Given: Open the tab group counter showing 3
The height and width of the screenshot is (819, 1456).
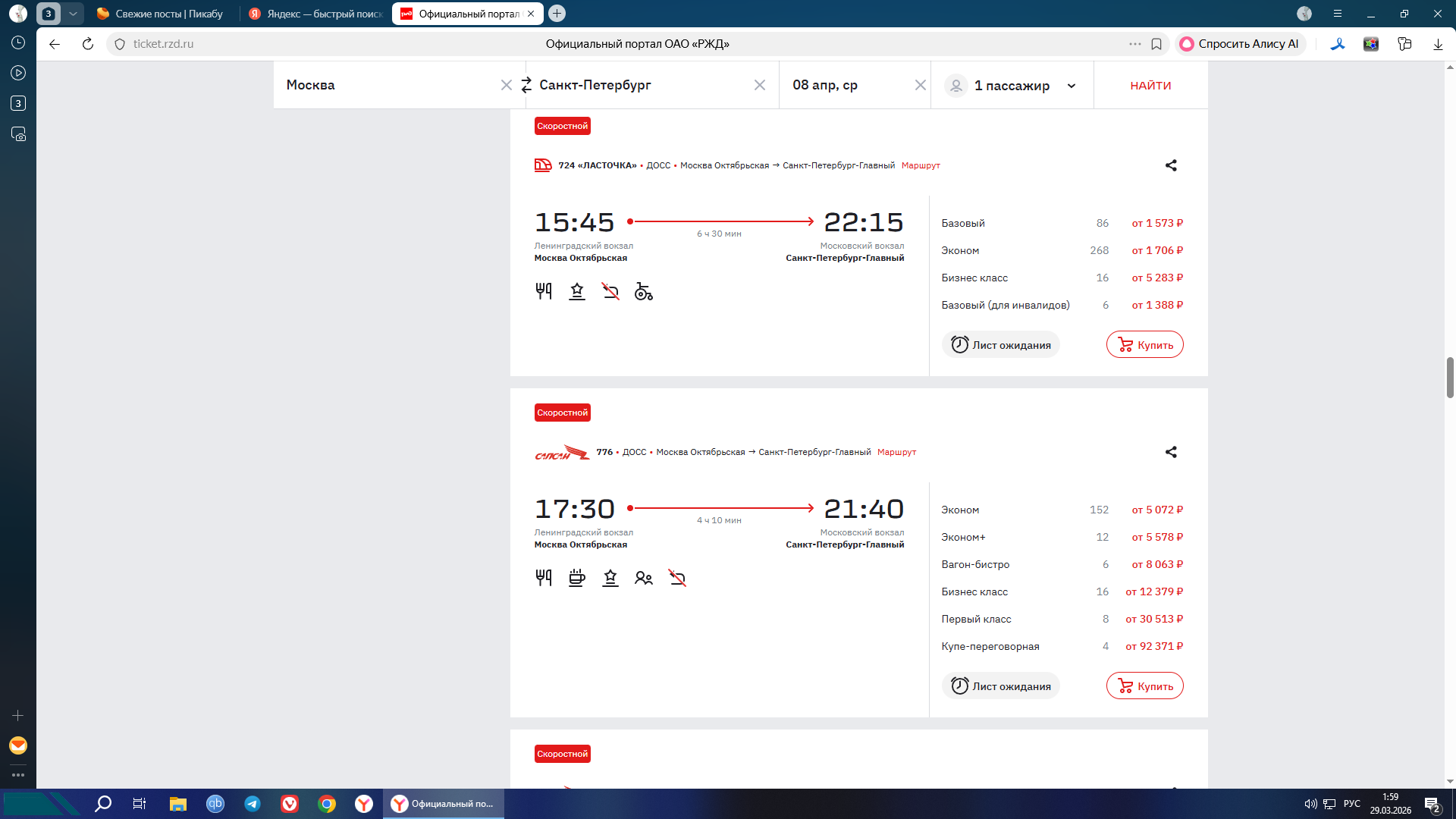Looking at the screenshot, I should (x=49, y=14).
